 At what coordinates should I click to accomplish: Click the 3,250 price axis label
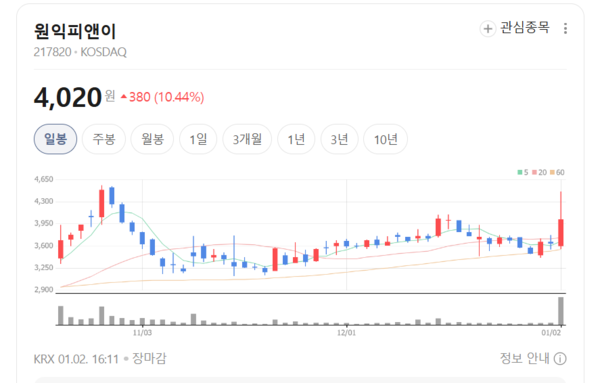[44, 267]
